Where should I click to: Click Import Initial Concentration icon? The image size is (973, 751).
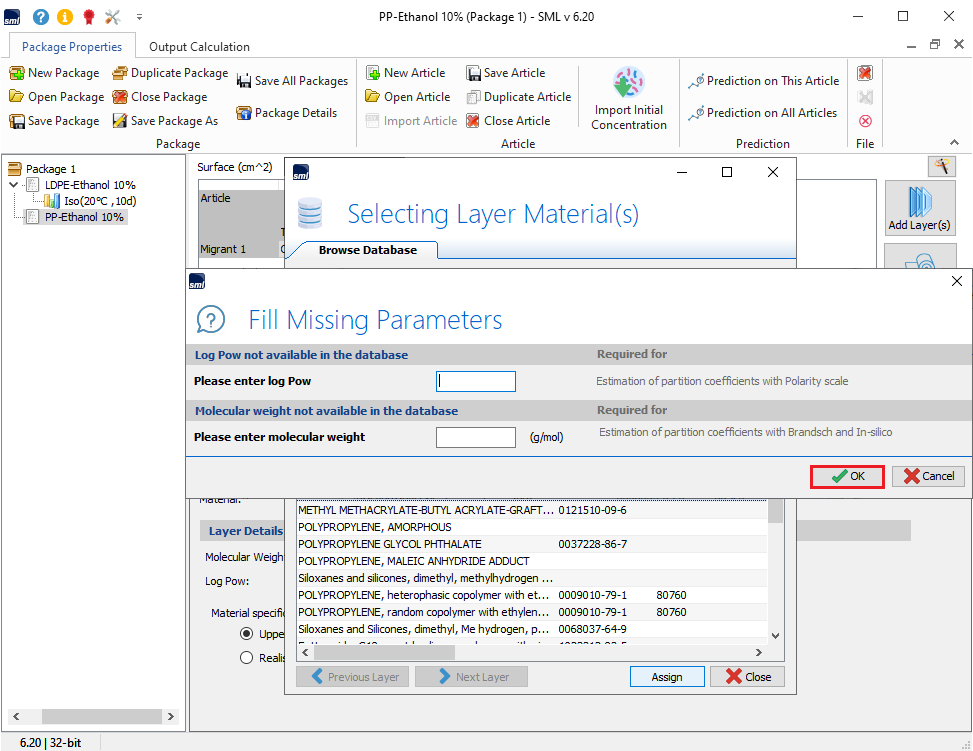click(629, 83)
